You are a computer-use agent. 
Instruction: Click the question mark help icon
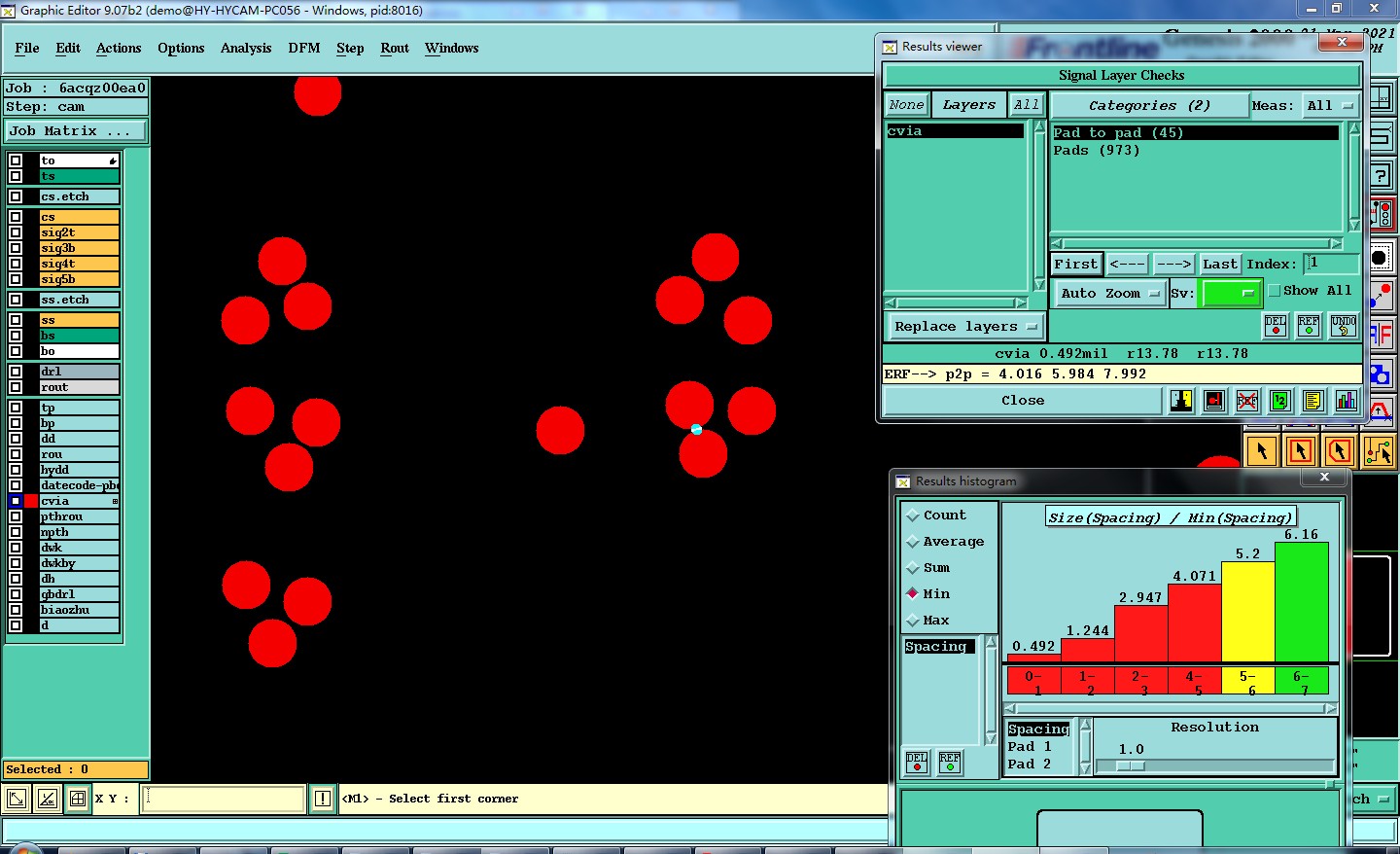[1381, 176]
